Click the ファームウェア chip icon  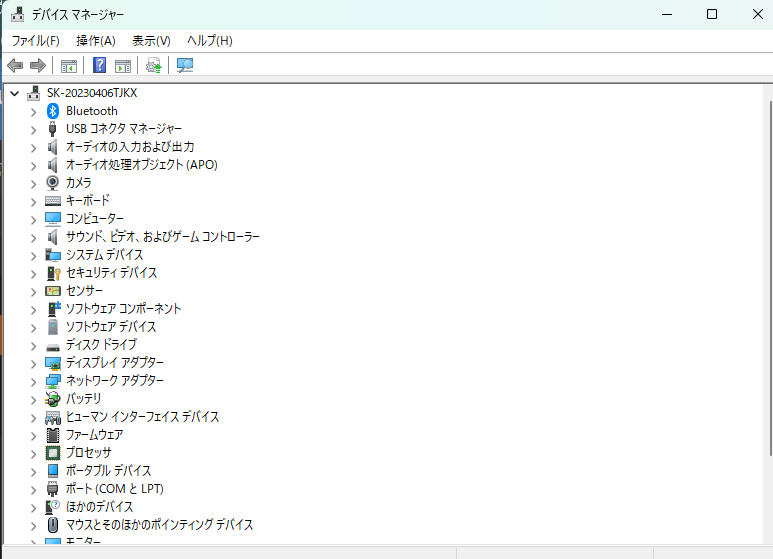(x=53, y=435)
